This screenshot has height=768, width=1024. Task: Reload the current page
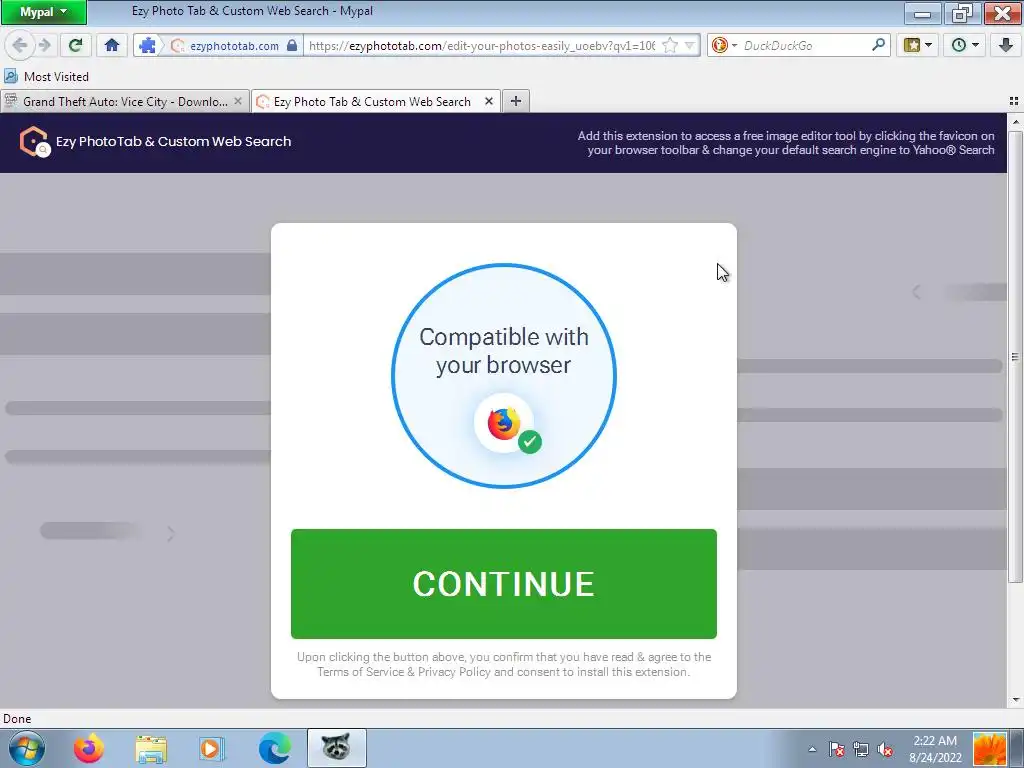point(75,45)
